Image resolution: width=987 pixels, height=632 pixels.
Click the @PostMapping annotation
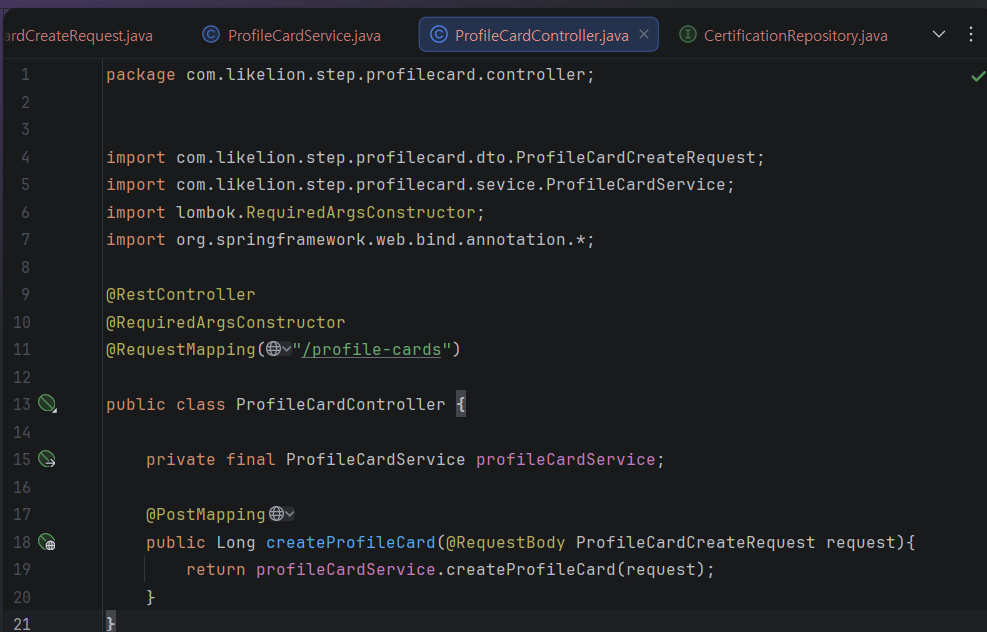(206, 515)
